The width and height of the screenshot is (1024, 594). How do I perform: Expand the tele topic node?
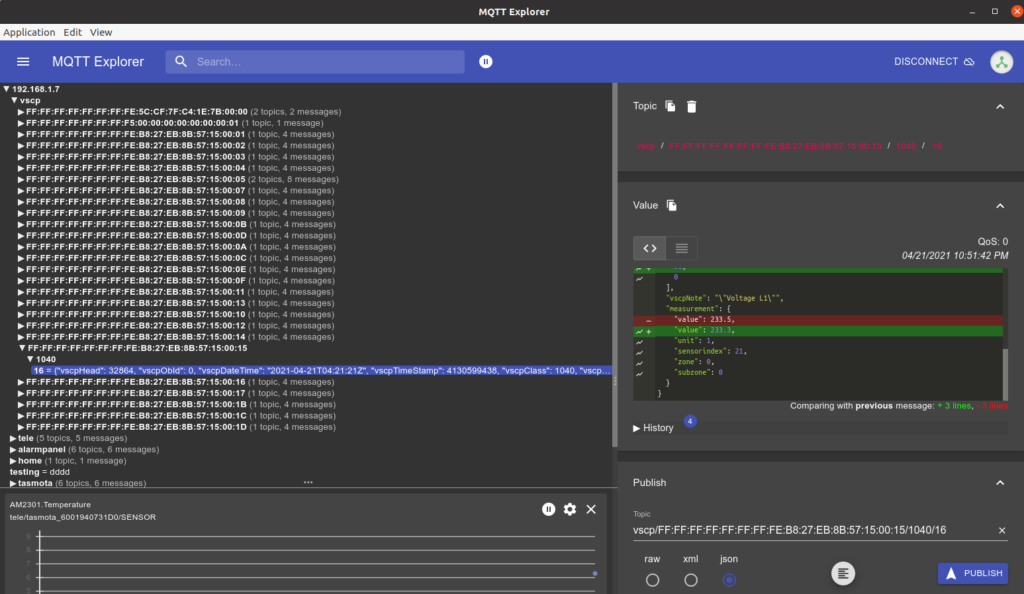13,438
